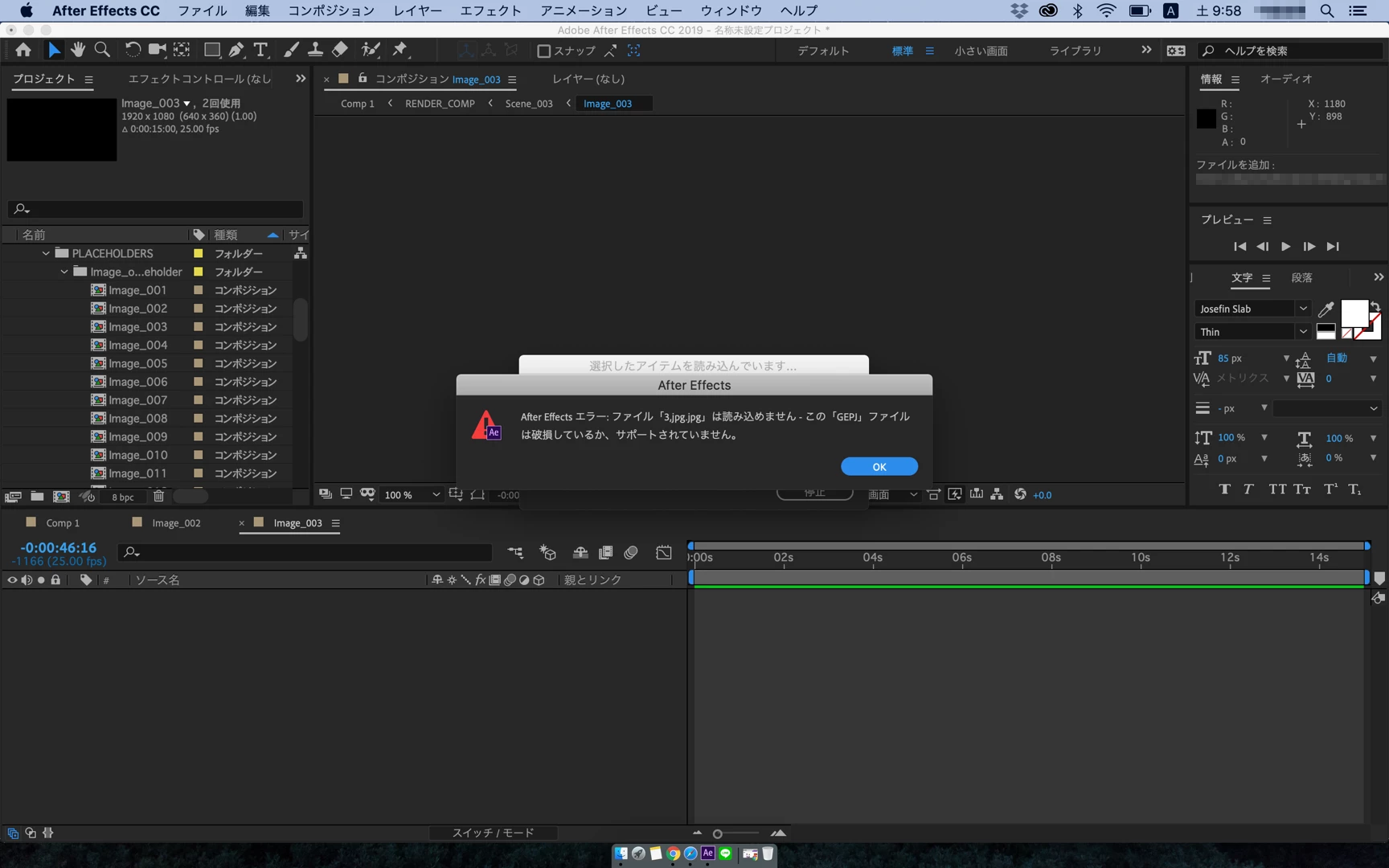Switch to the 段落 paragraph tab
Viewport: 1389px width, 868px height.
click(x=1301, y=277)
